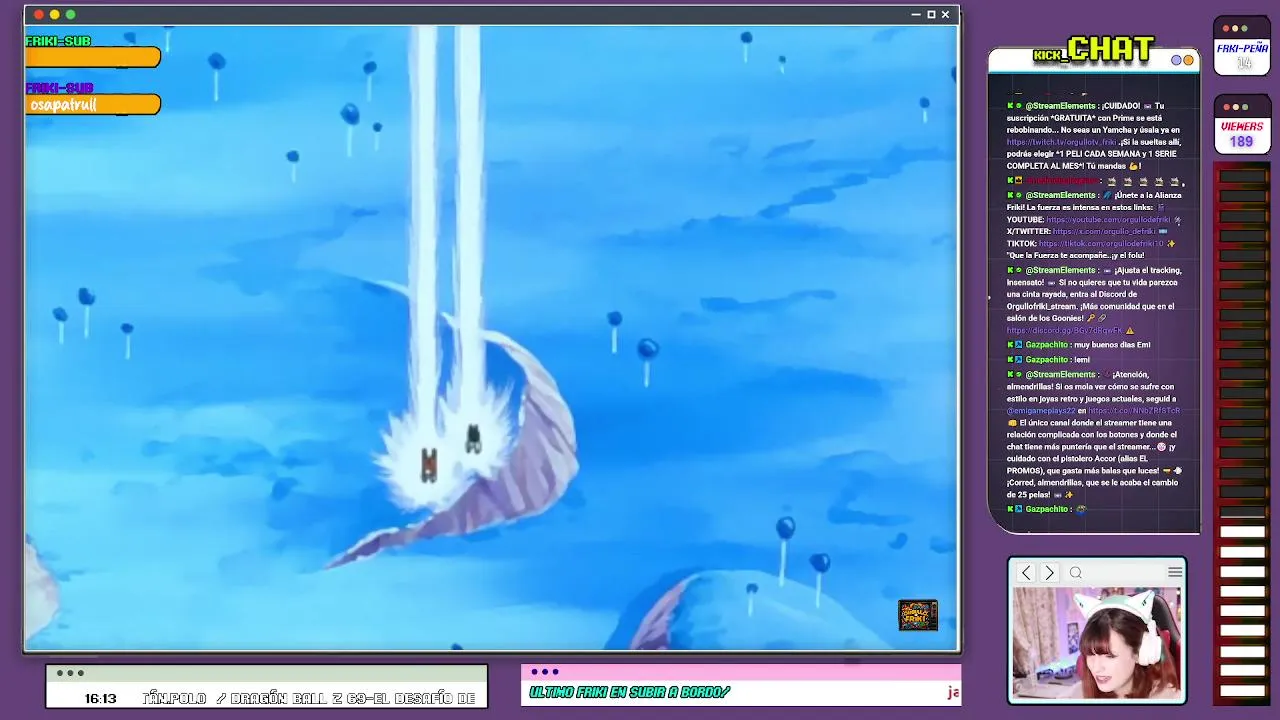Click the YOUTUBE: label in chat
This screenshot has width=1280, height=720.
[1025, 219]
